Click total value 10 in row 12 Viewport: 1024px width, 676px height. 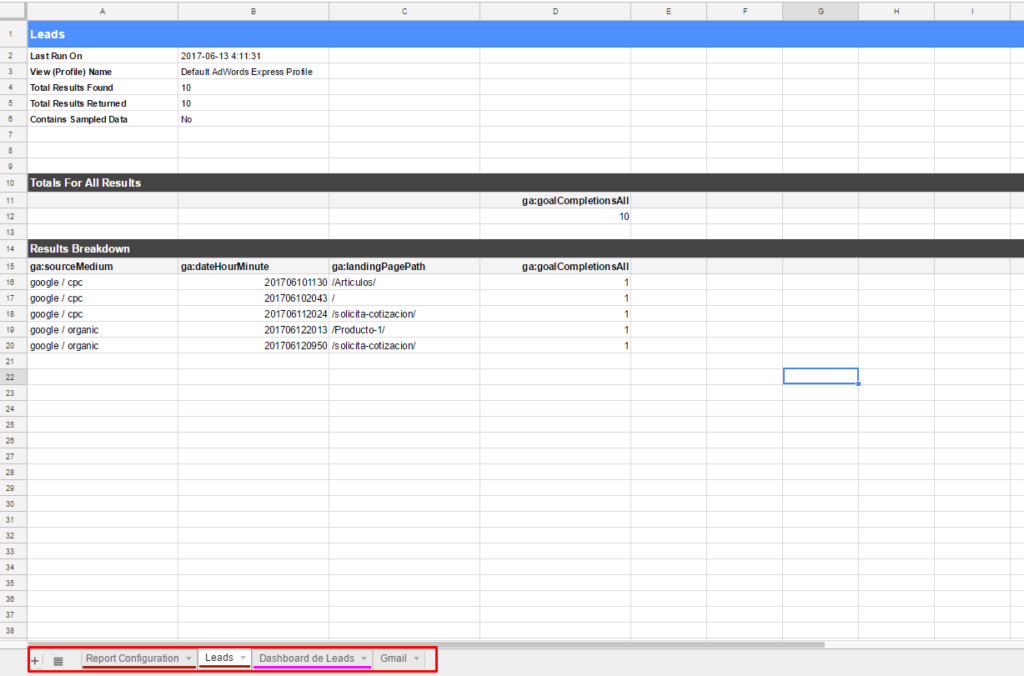tap(555, 217)
